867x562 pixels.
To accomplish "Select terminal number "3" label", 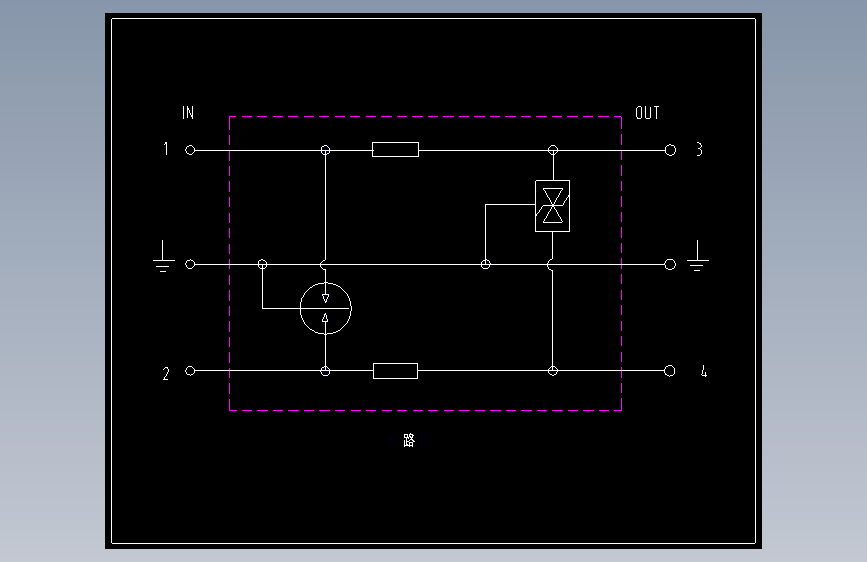I will (x=699, y=149).
